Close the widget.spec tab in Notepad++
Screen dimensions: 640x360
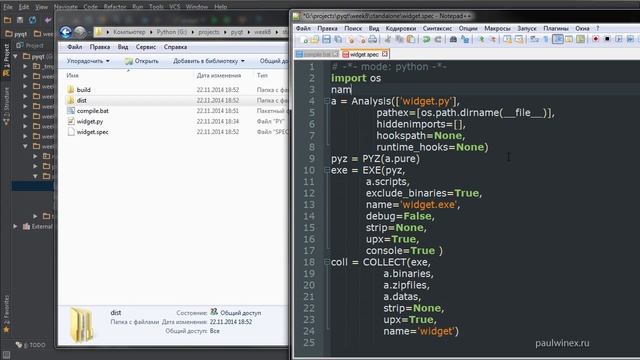(x=384, y=54)
